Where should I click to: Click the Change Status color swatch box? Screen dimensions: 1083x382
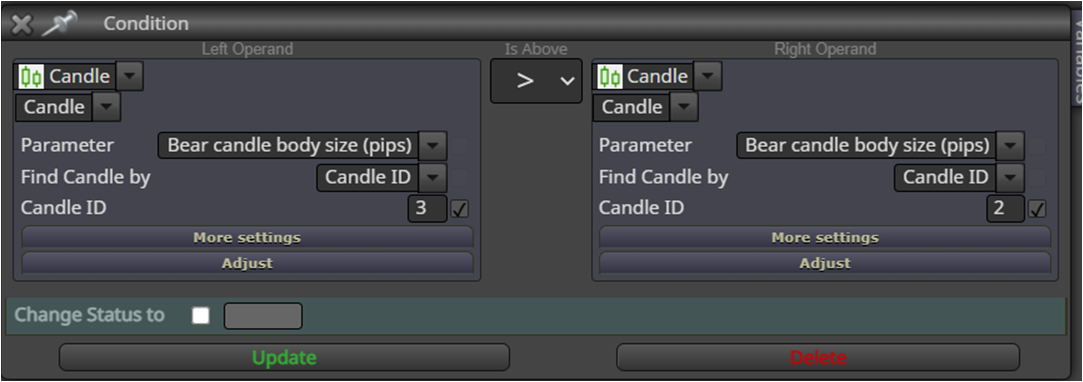263,316
